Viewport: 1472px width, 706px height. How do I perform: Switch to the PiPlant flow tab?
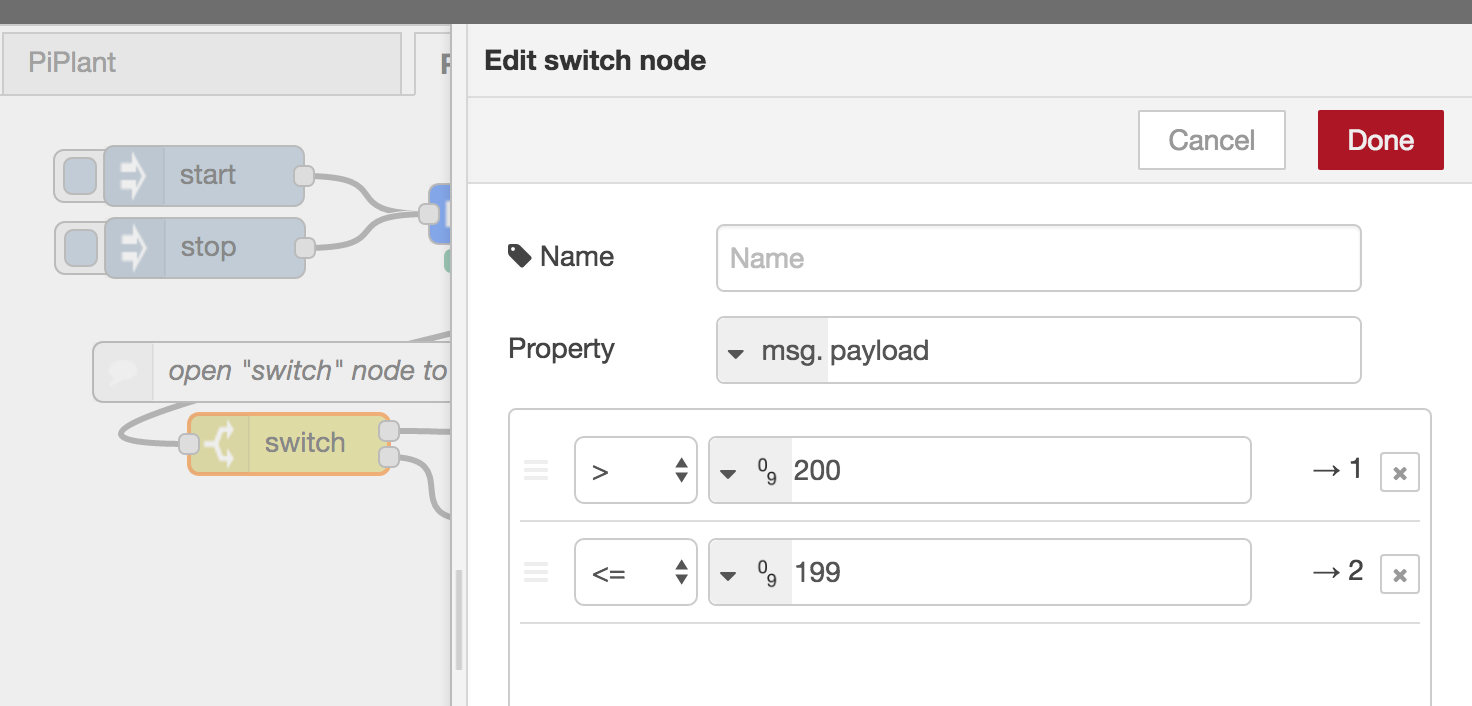[x=201, y=63]
